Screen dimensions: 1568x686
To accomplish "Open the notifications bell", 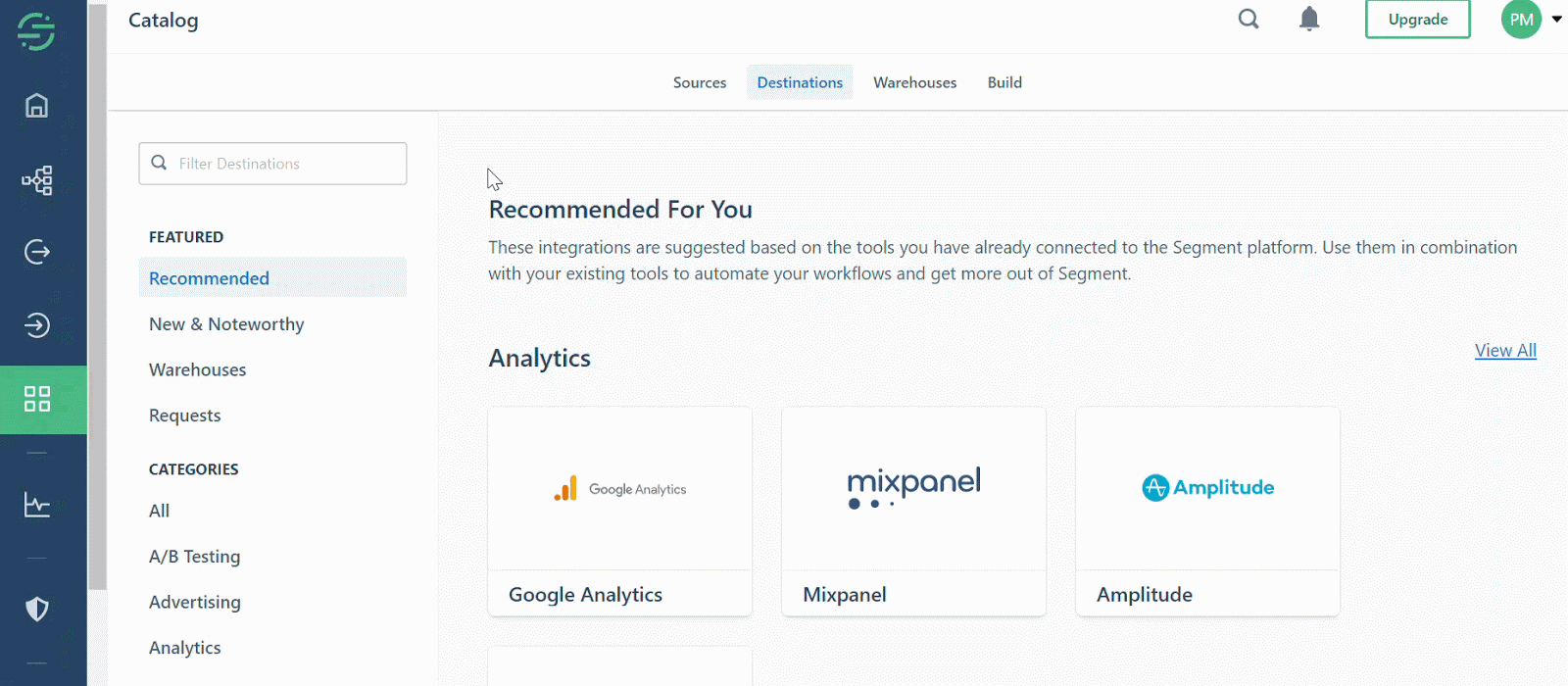I will pyautogui.click(x=1309, y=19).
